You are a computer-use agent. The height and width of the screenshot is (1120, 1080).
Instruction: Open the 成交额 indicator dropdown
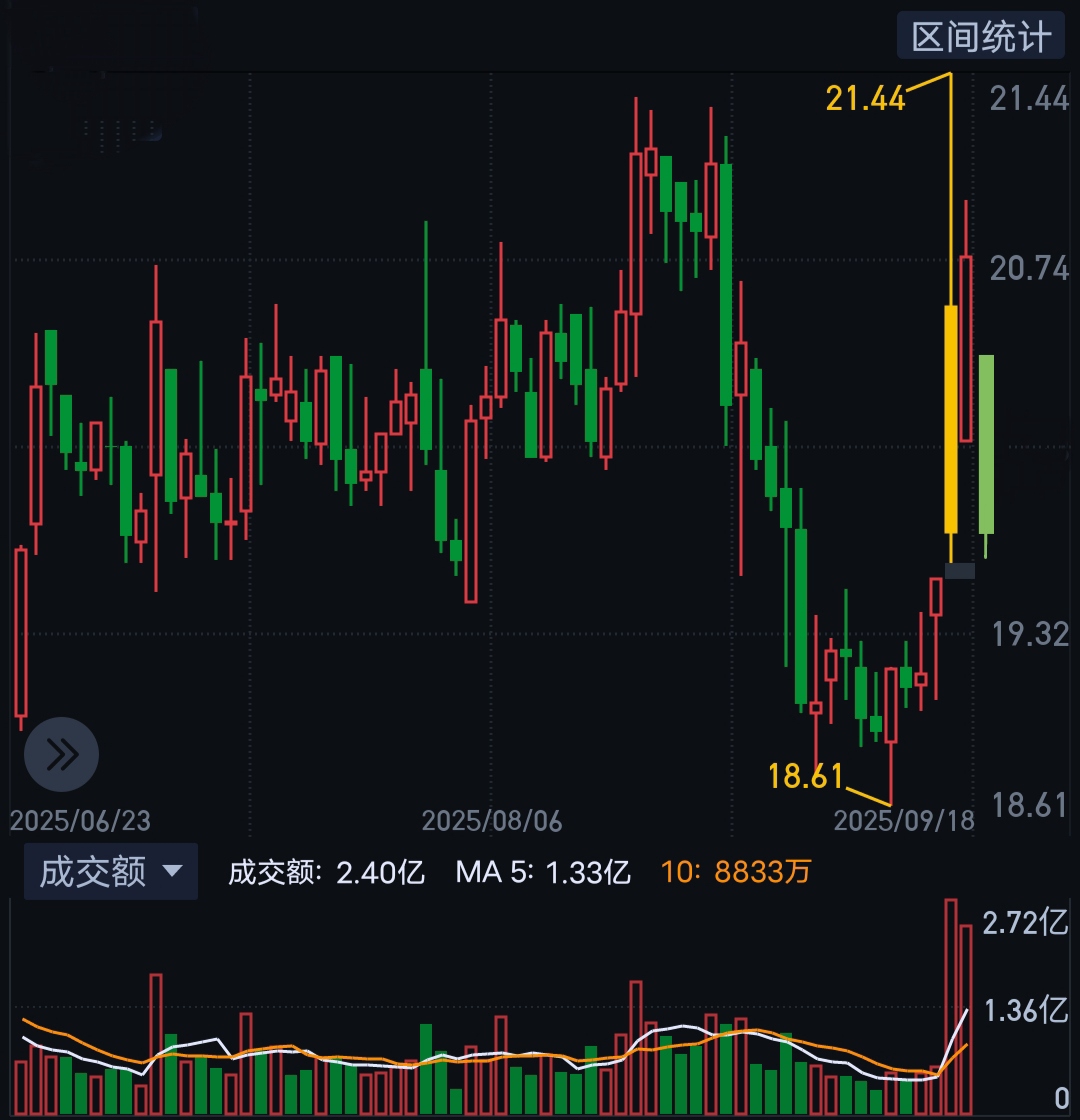[x=111, y=871]
